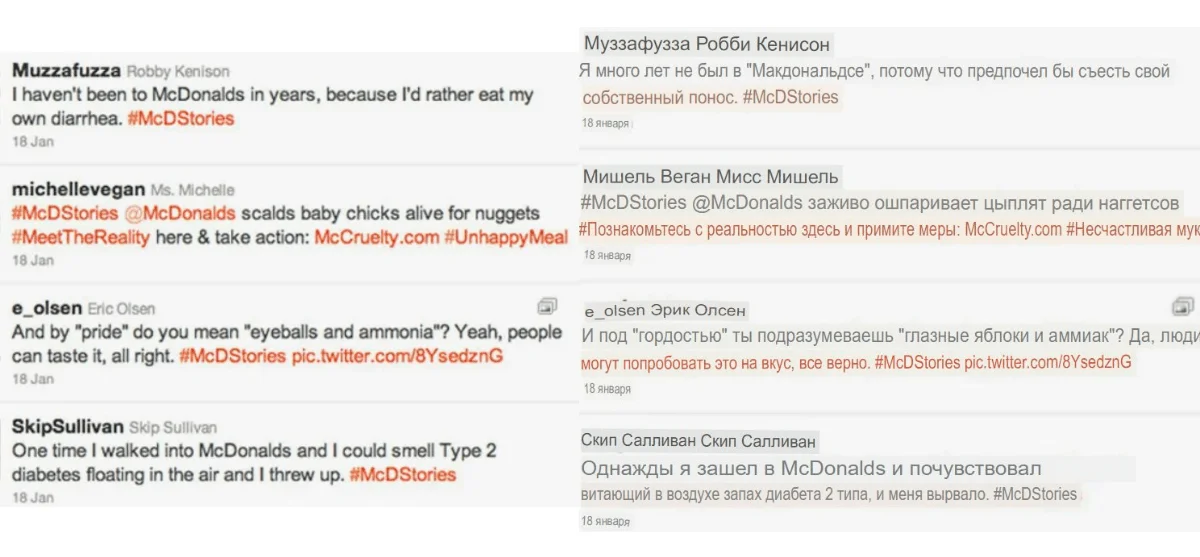Click #McDStories hashtag in English Muzzafuzza tweet

(x=181, y=118)
